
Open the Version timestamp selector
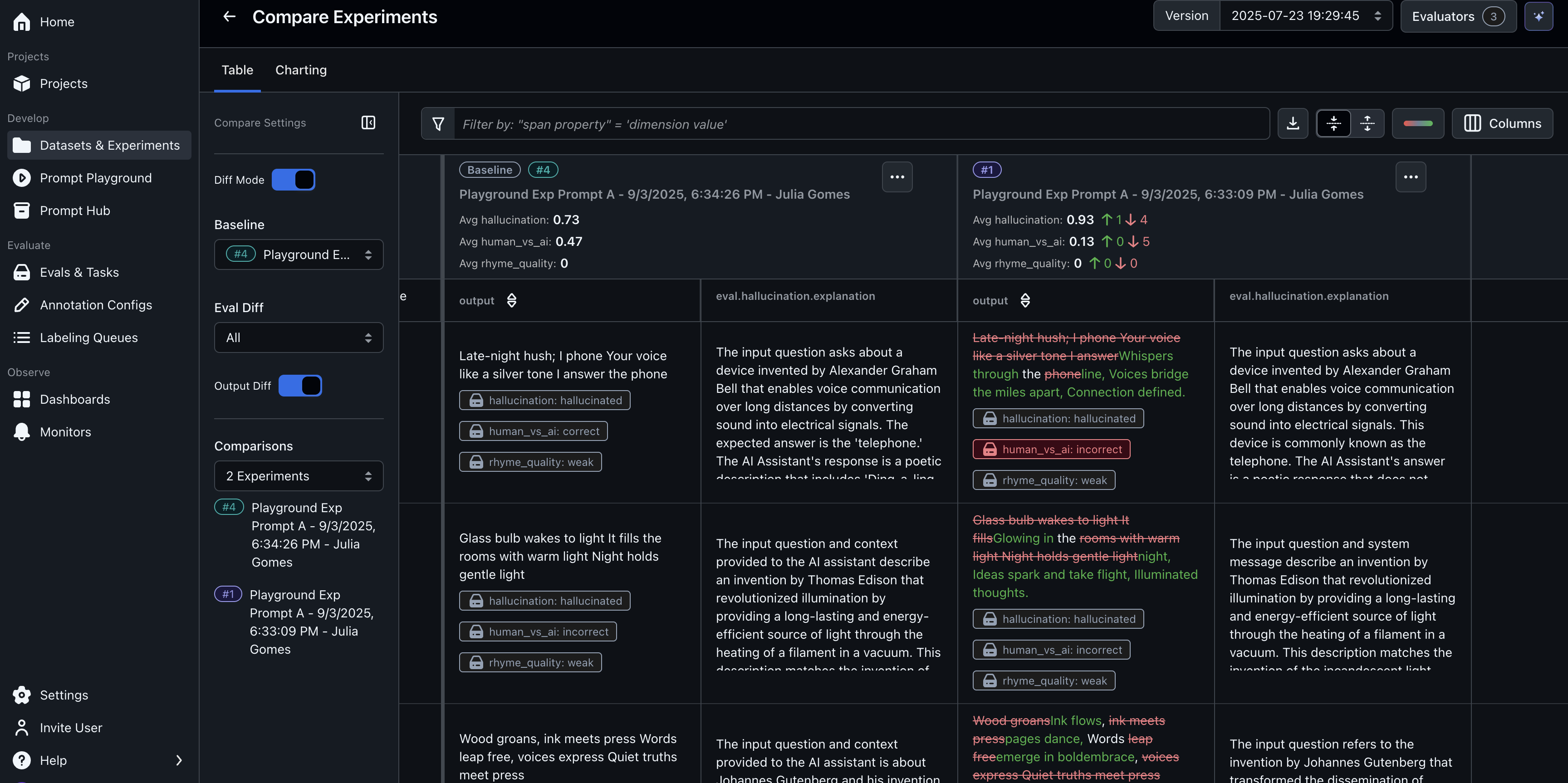click(1305, 16)
